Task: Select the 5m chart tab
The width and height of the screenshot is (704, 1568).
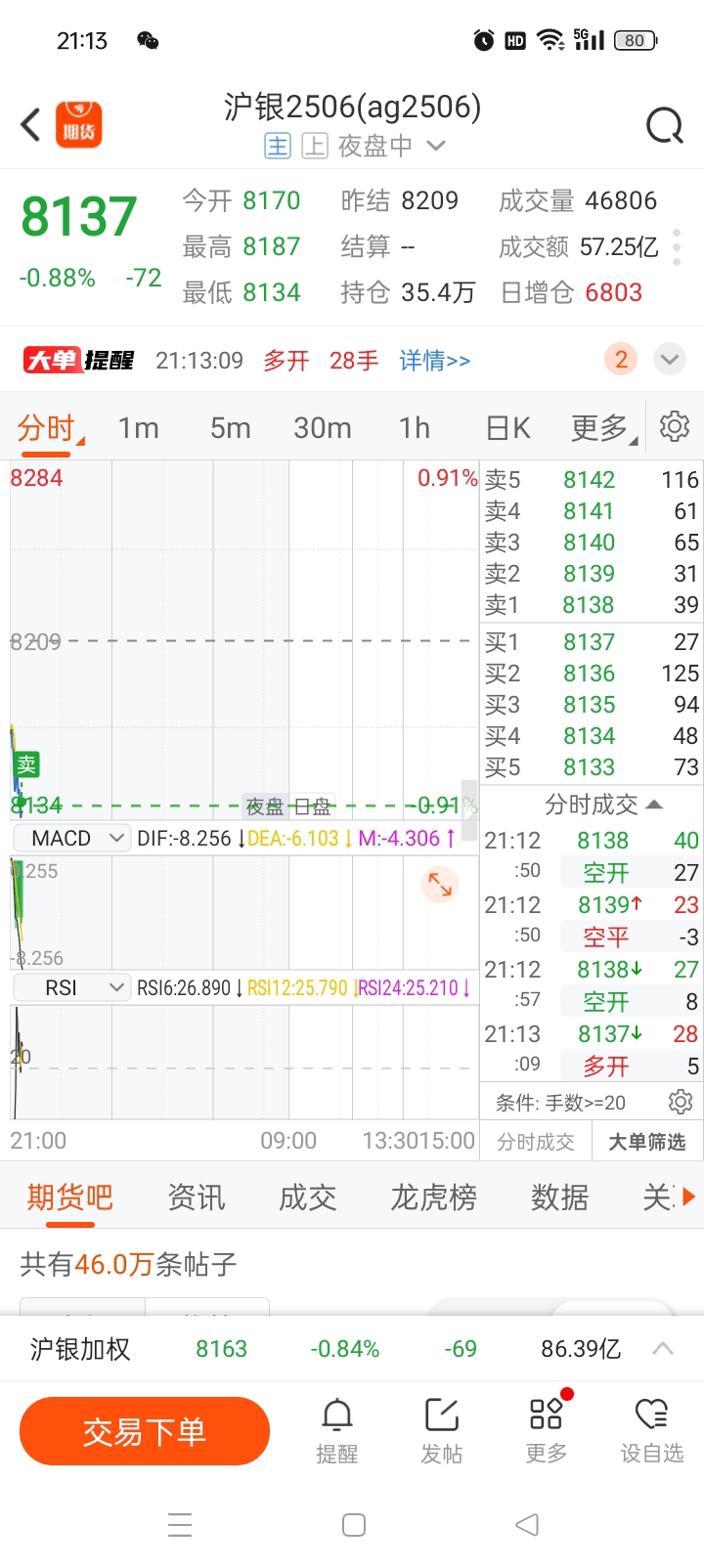Action: (231, 428)
